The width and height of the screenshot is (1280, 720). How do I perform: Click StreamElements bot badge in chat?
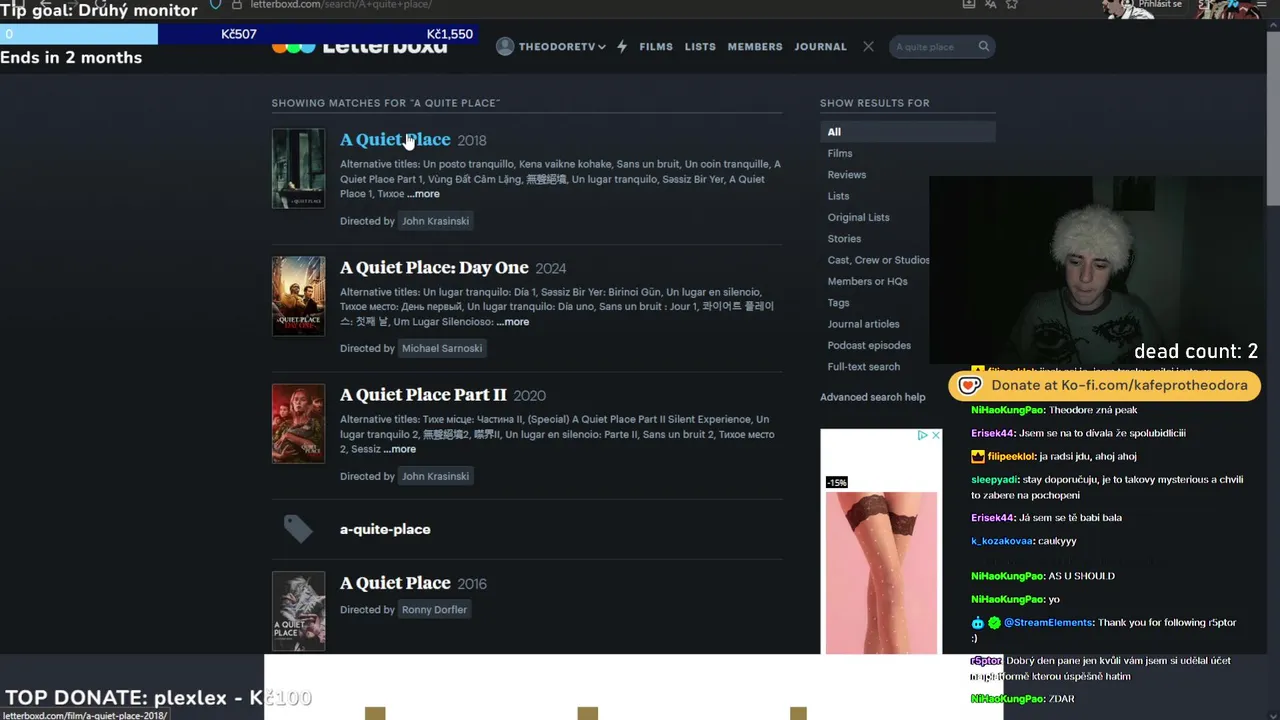click(978, 623)
